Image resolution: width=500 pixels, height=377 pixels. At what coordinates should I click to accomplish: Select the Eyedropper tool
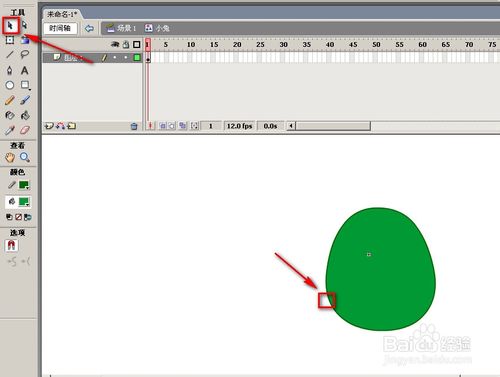click(x=10, y=130)
